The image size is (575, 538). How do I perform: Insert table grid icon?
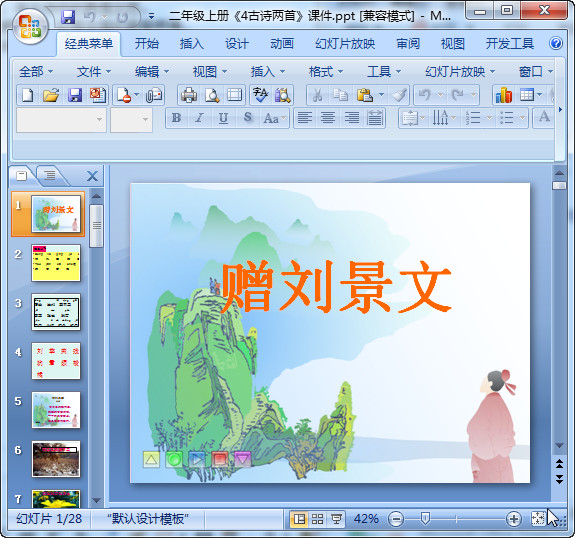tap(527, 95)
